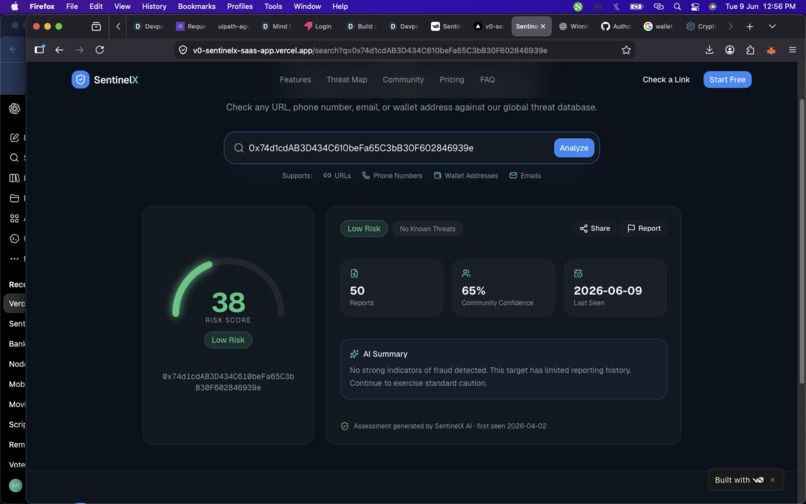Click the Start Free button

pyautogui.click(x=727, y=80)
